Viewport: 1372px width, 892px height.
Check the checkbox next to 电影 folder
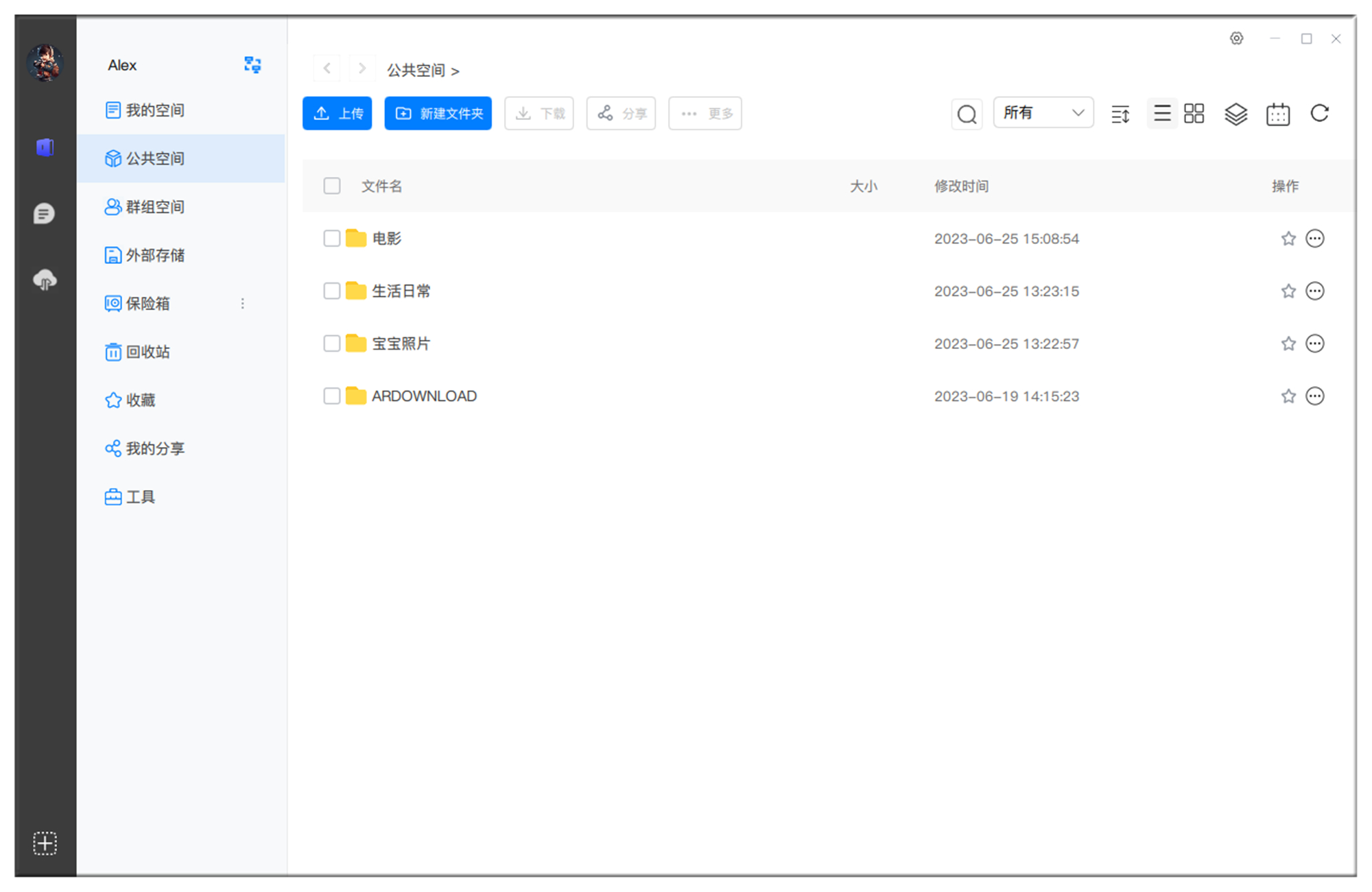331,238
